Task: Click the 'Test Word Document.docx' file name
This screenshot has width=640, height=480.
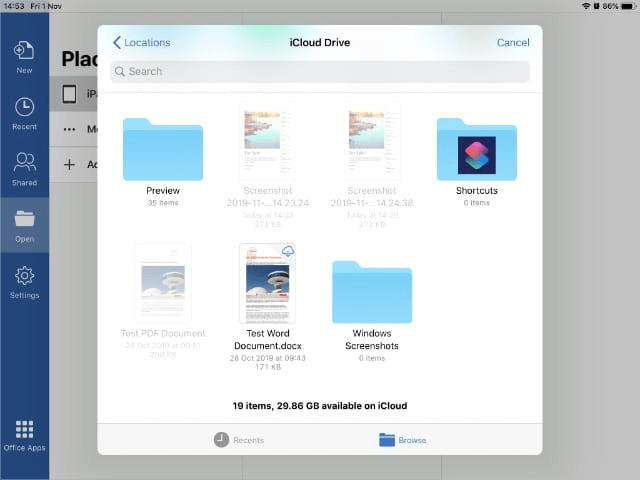Action: tap(268, 340)
